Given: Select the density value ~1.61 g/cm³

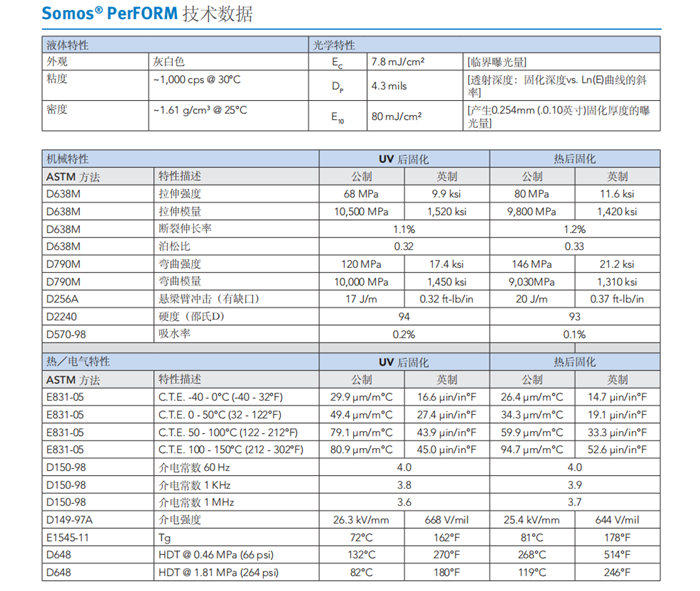Looking at the screenshot, I should tap(199, 108).
